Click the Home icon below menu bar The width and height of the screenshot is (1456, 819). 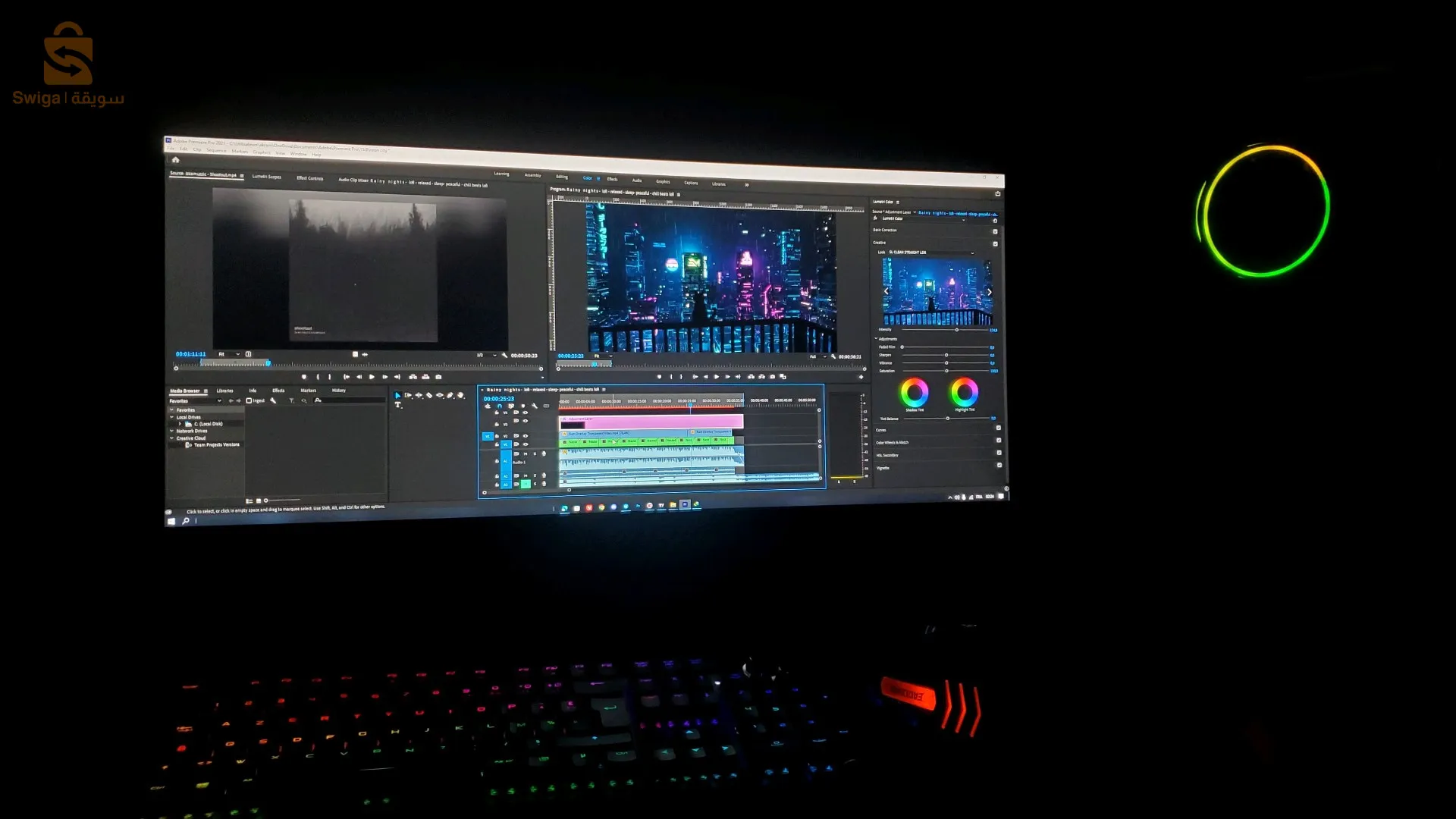175,159
